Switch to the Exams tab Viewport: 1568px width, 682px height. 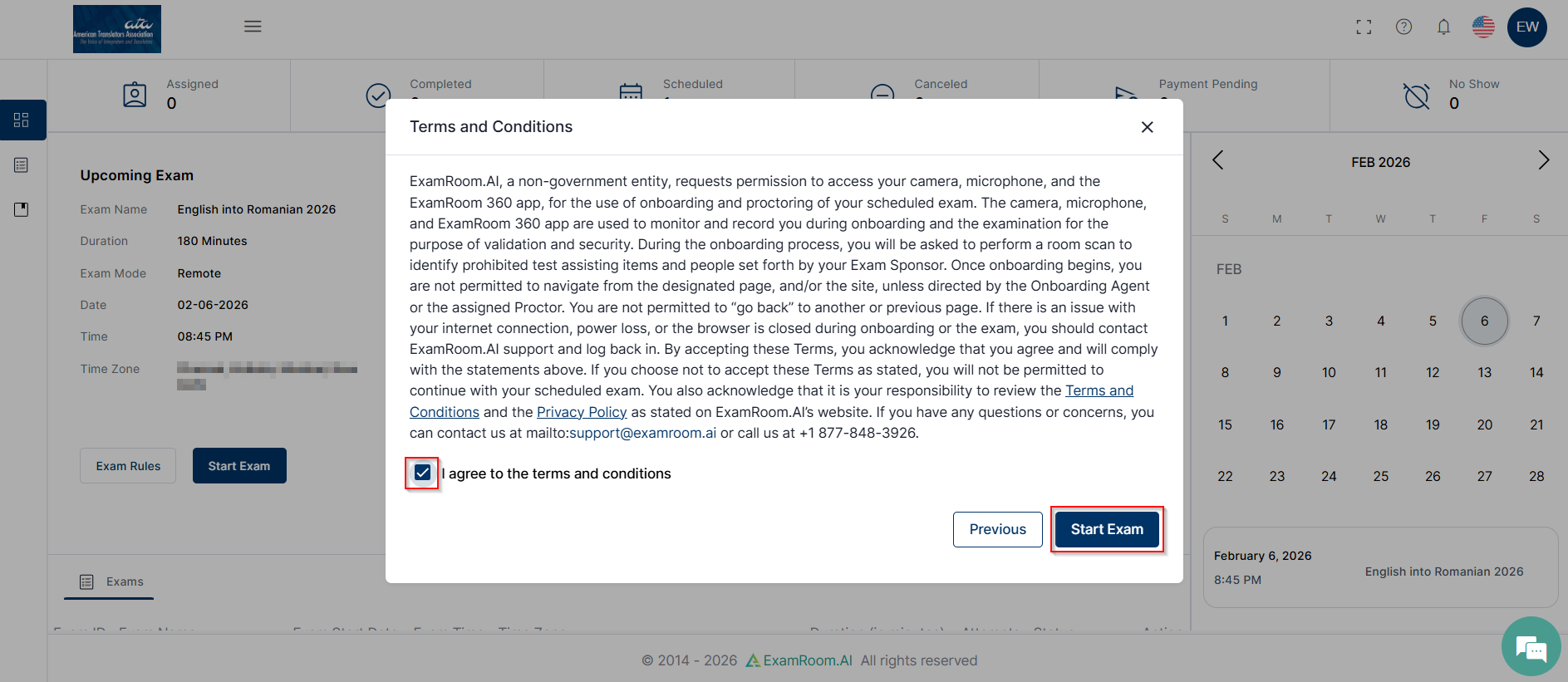click(x=111, y=581)
